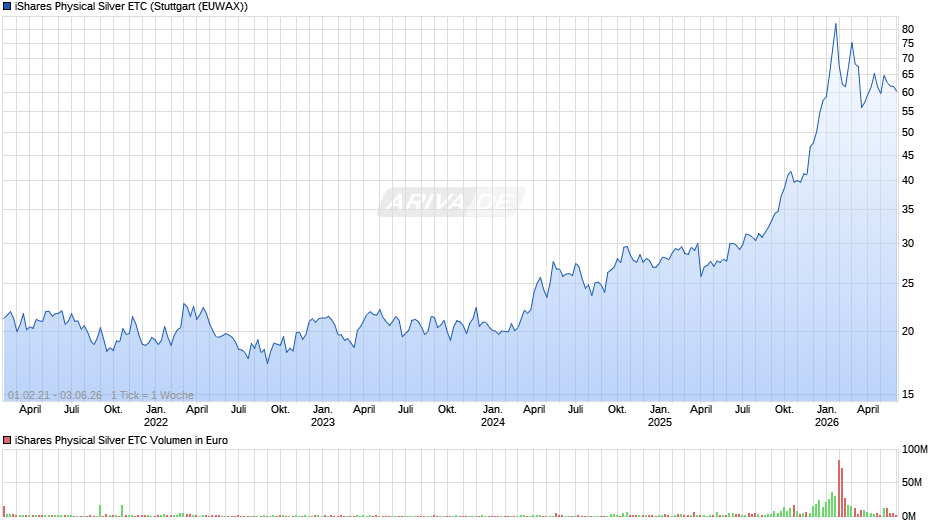Click the price axis value 55
The width and height of the screenshot is (940, 526).
pyautogui.click(x=908, y=112)
